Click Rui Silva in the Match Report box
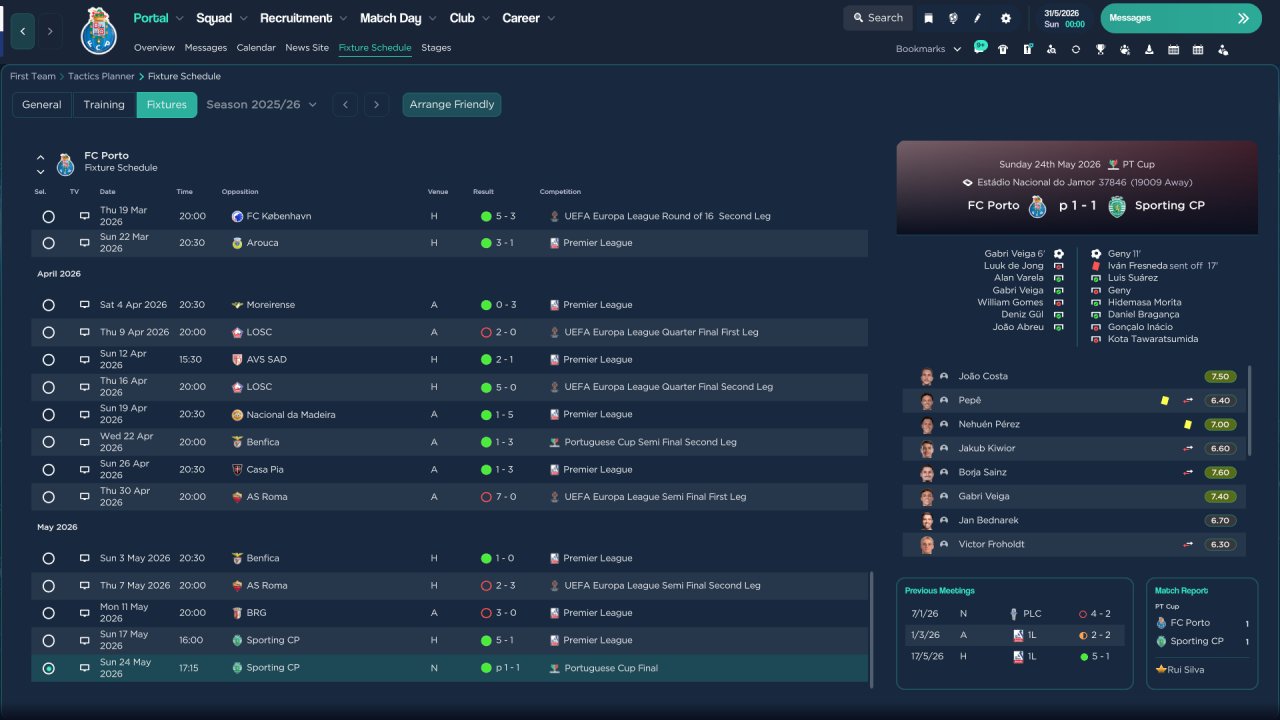Screen dimensions: 1280x720 1186,670
